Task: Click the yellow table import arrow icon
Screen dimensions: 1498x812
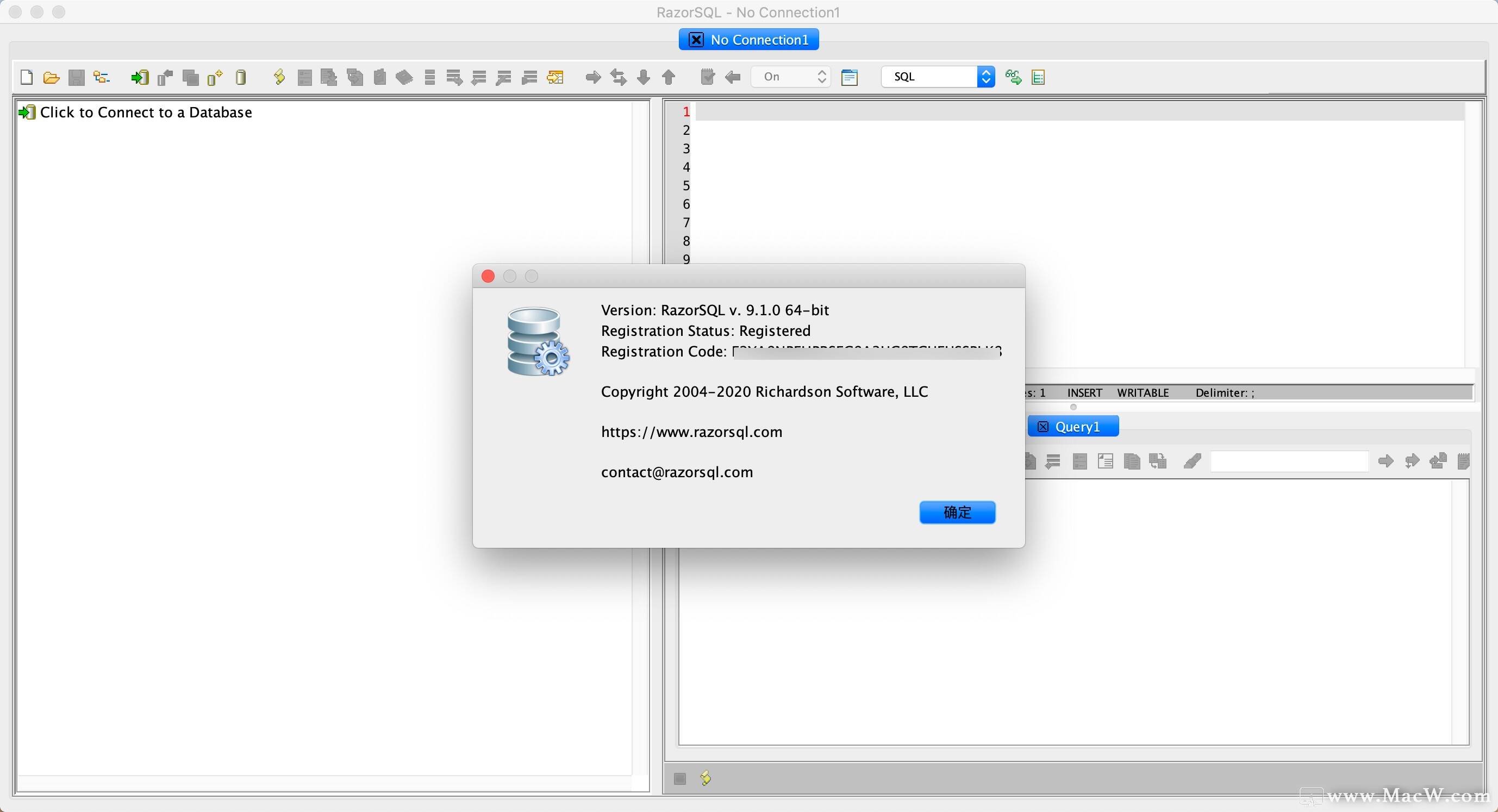Action: (555, 77)
